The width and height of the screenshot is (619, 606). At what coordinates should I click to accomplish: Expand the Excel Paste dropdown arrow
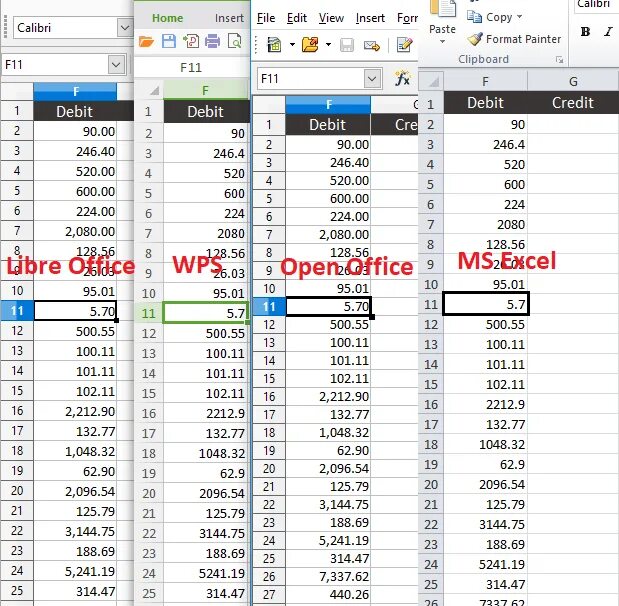pos(442,41)
